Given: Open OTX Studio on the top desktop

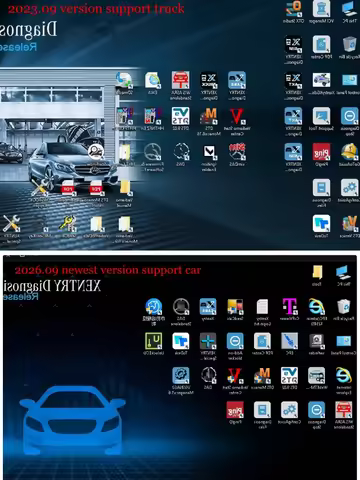Looking at the screenshot, I should click(x=293, y=9).
